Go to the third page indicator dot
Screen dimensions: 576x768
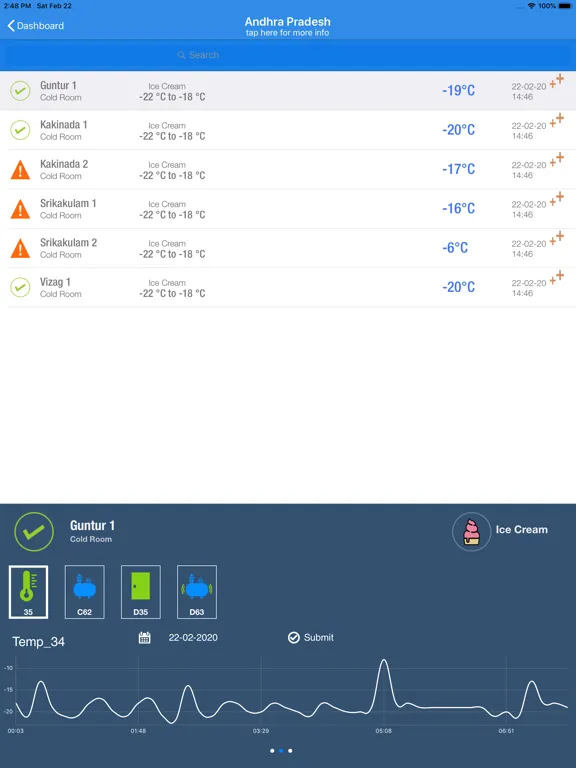[x=290, y=750]
